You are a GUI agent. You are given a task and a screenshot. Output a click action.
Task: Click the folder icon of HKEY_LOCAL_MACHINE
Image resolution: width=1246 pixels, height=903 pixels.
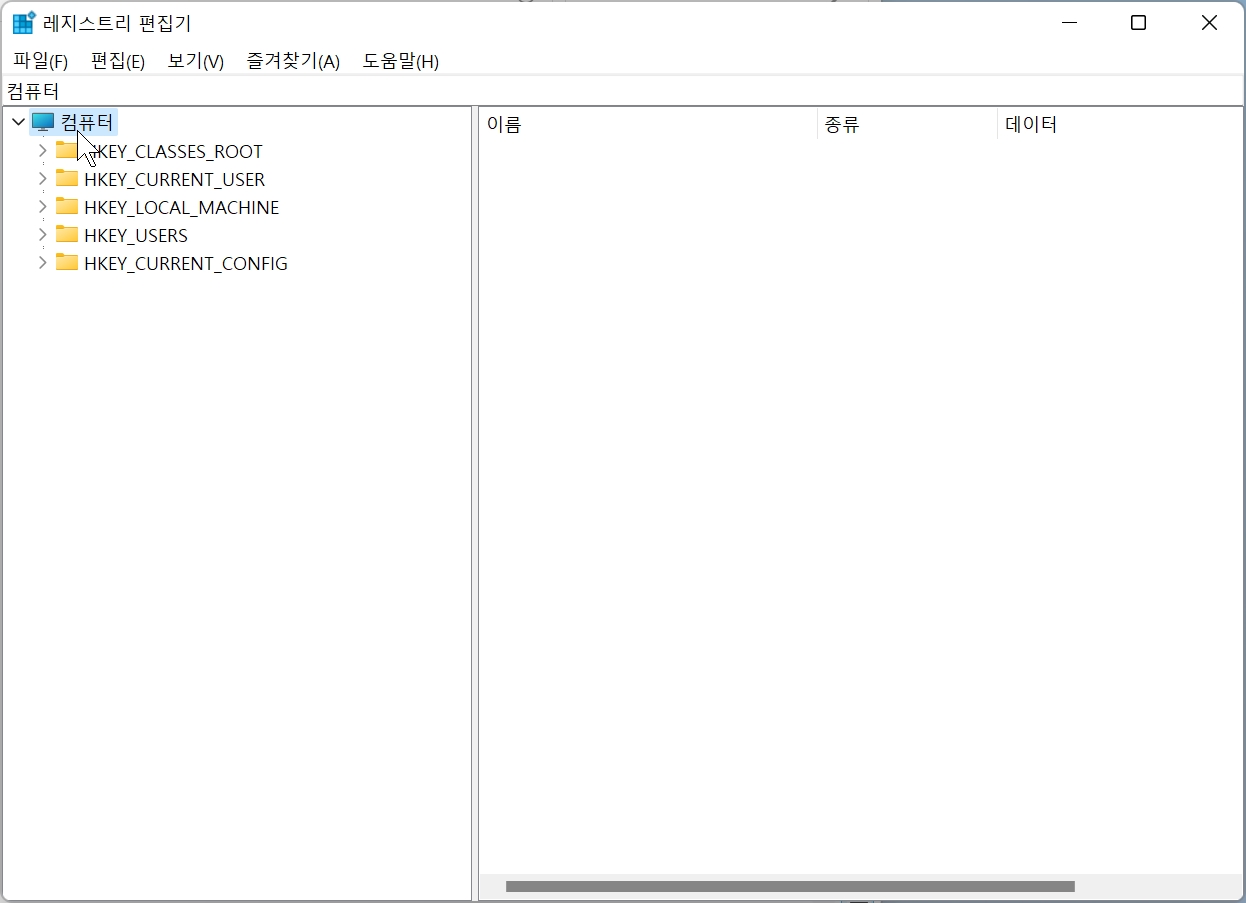pyautogui.click(x=66, y=207)
